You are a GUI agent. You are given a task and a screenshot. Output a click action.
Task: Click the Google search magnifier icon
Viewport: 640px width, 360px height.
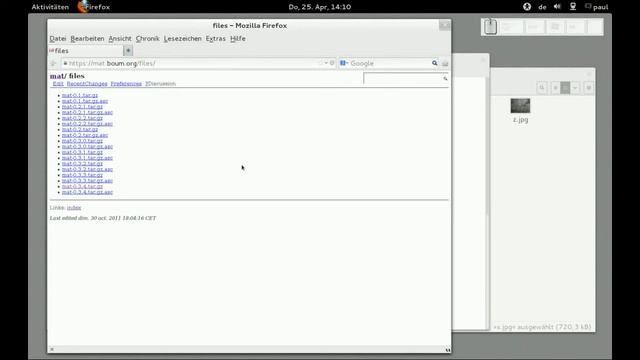coord(435,63)
